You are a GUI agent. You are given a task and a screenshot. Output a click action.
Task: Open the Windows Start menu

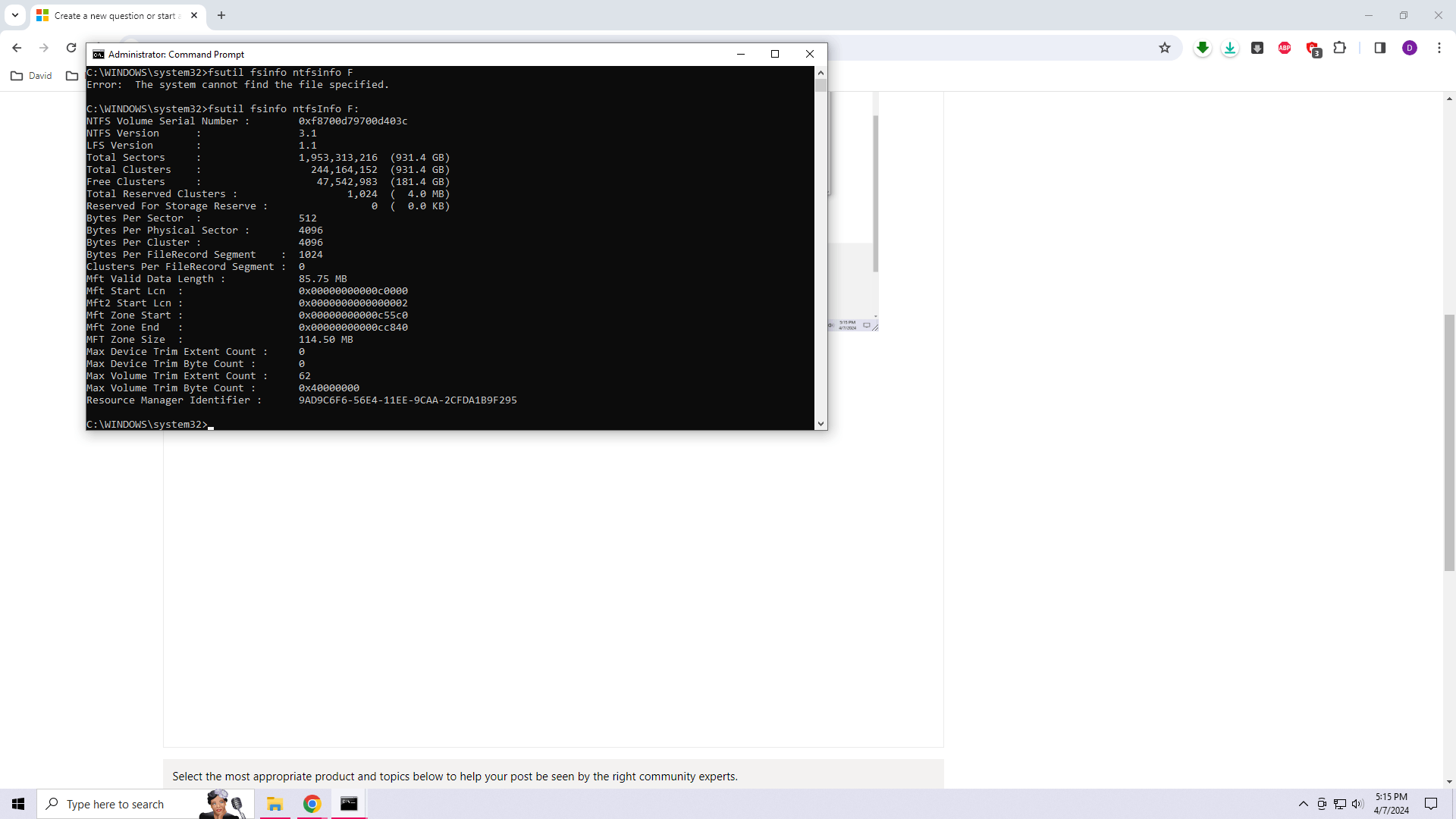(x=18, y=804)
